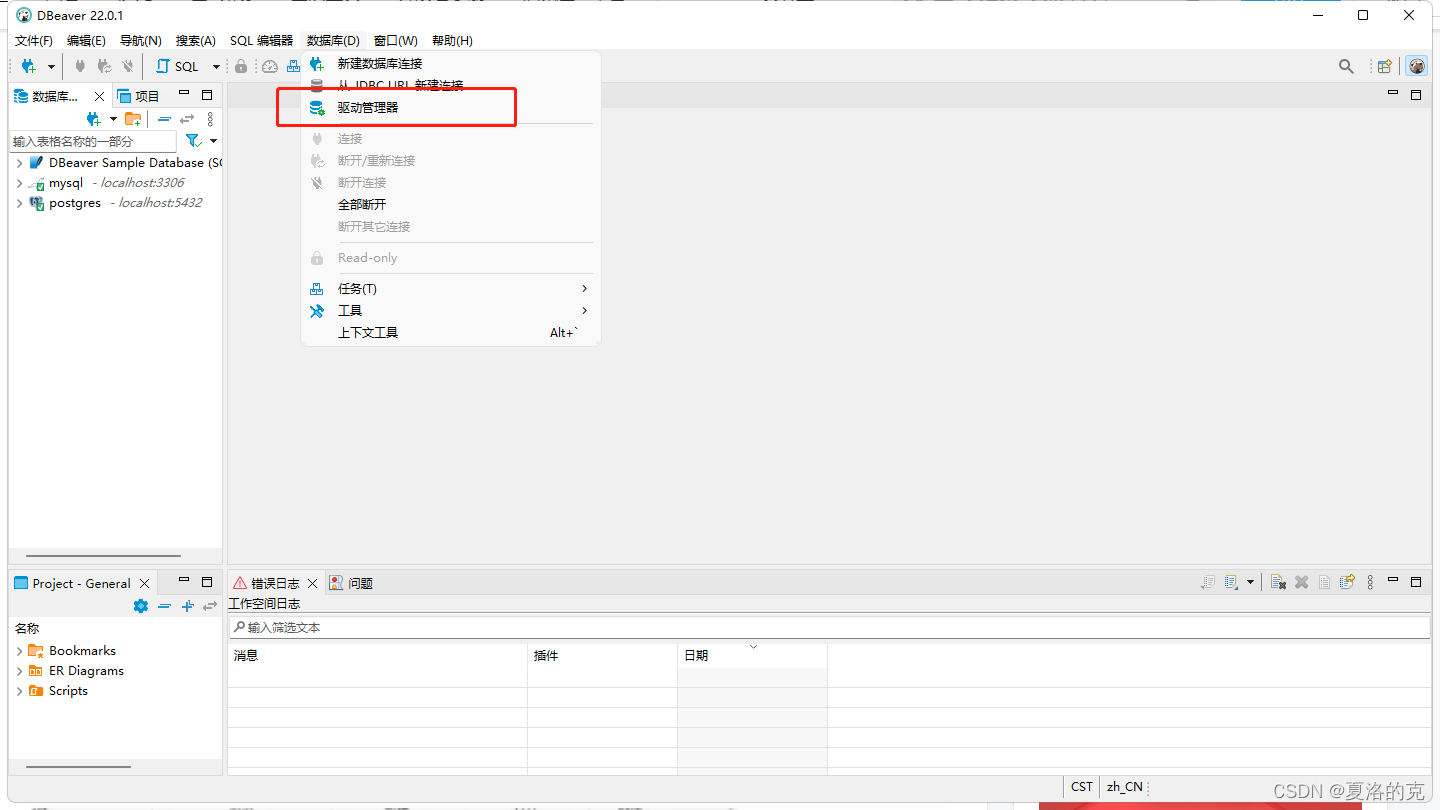
Task: Click the Open Perspective icon at top right
Action: [1385, 67]
